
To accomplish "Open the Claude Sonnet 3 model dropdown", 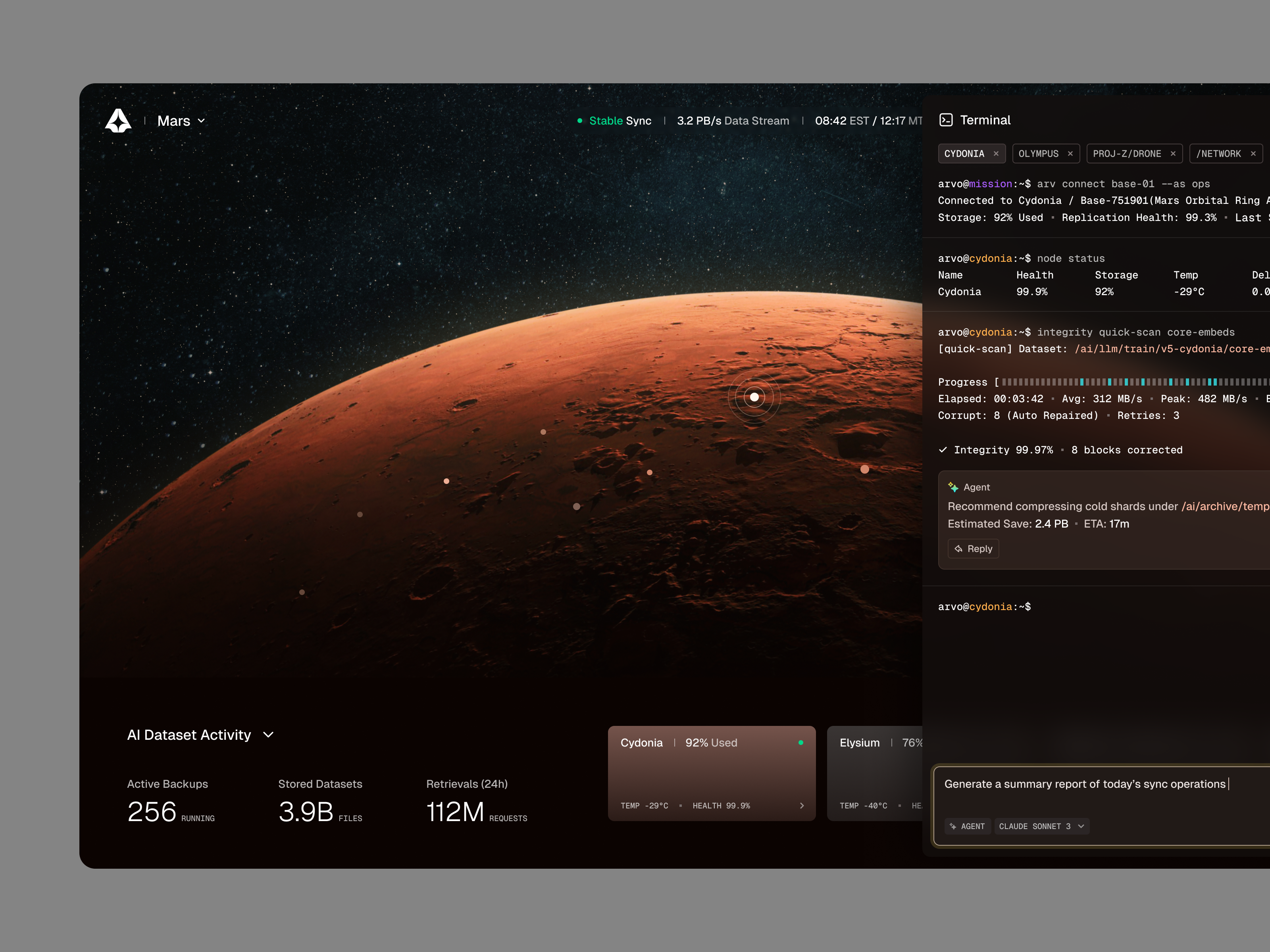I will click(1041, 826).
